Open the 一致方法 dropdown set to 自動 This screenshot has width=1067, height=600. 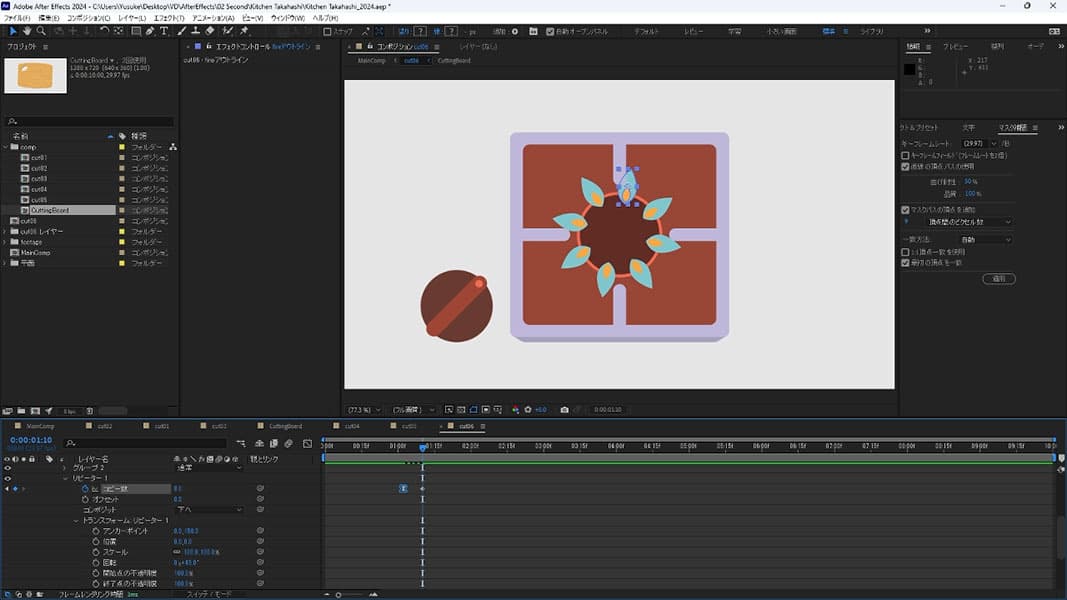tap(985, 240)
